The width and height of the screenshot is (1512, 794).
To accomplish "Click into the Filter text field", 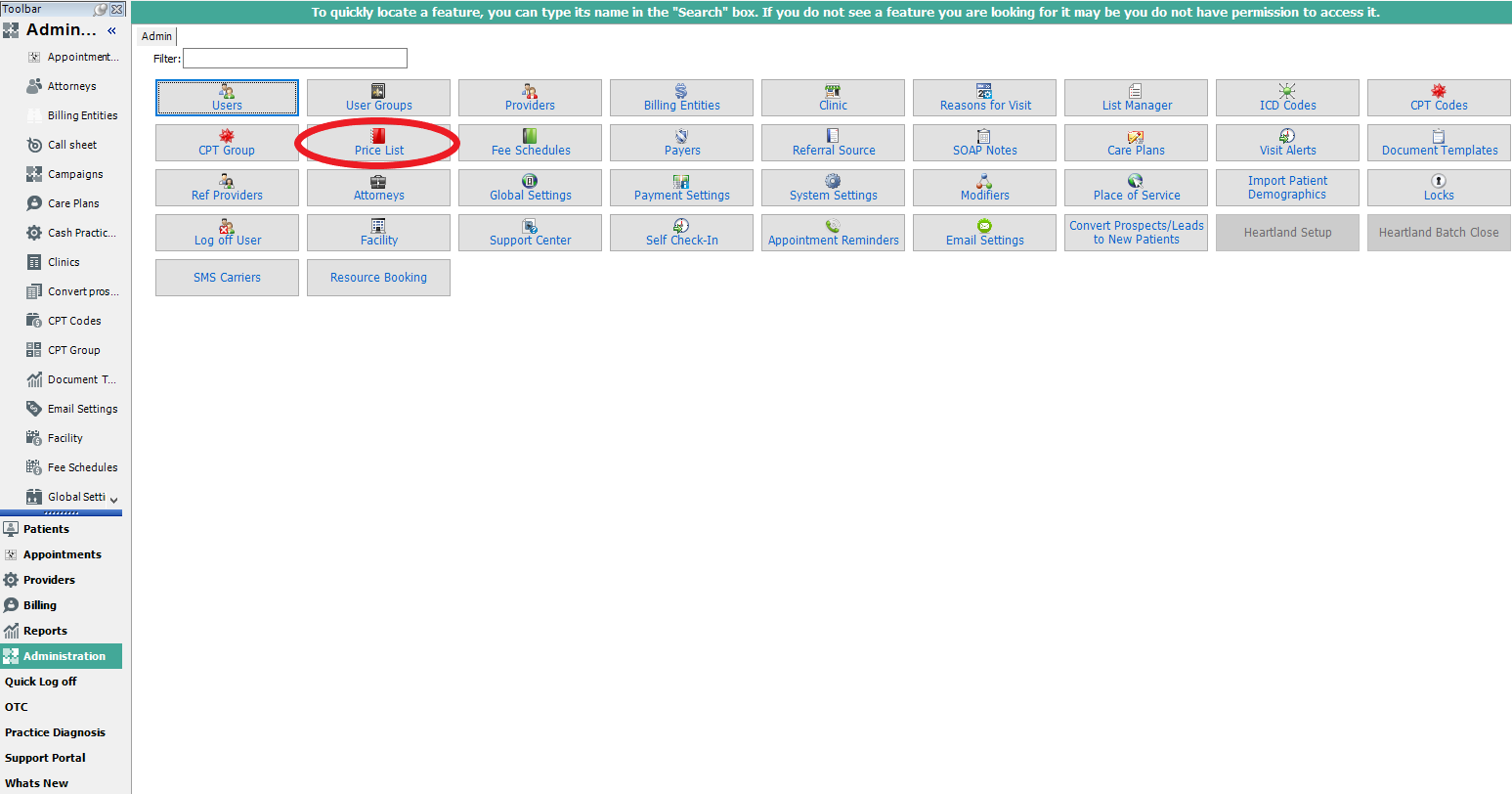I will click(x=294, y=59).
